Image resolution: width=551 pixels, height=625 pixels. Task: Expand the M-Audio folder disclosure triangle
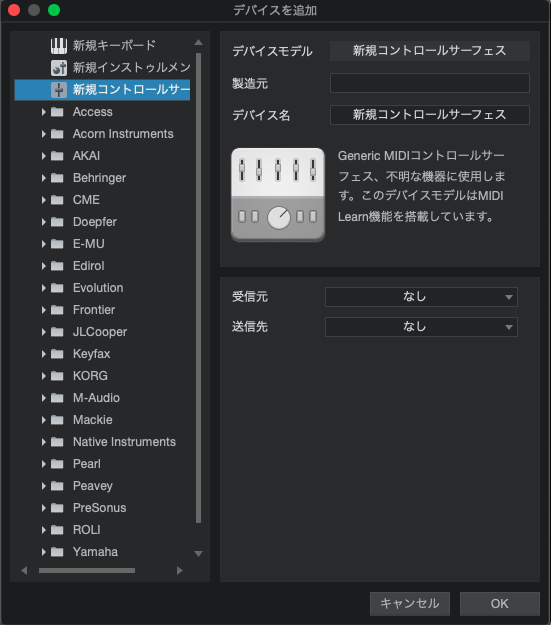tap(43, 398)
